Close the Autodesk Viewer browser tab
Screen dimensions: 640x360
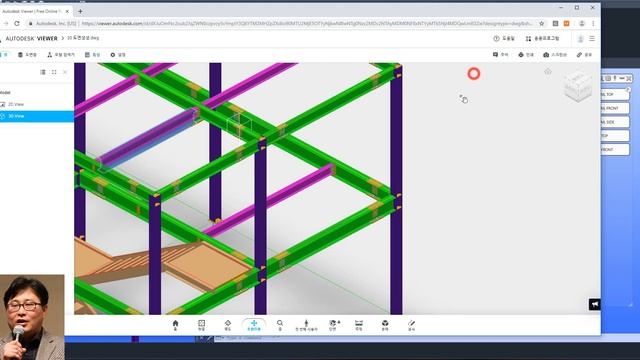click(x=67, y=11)
